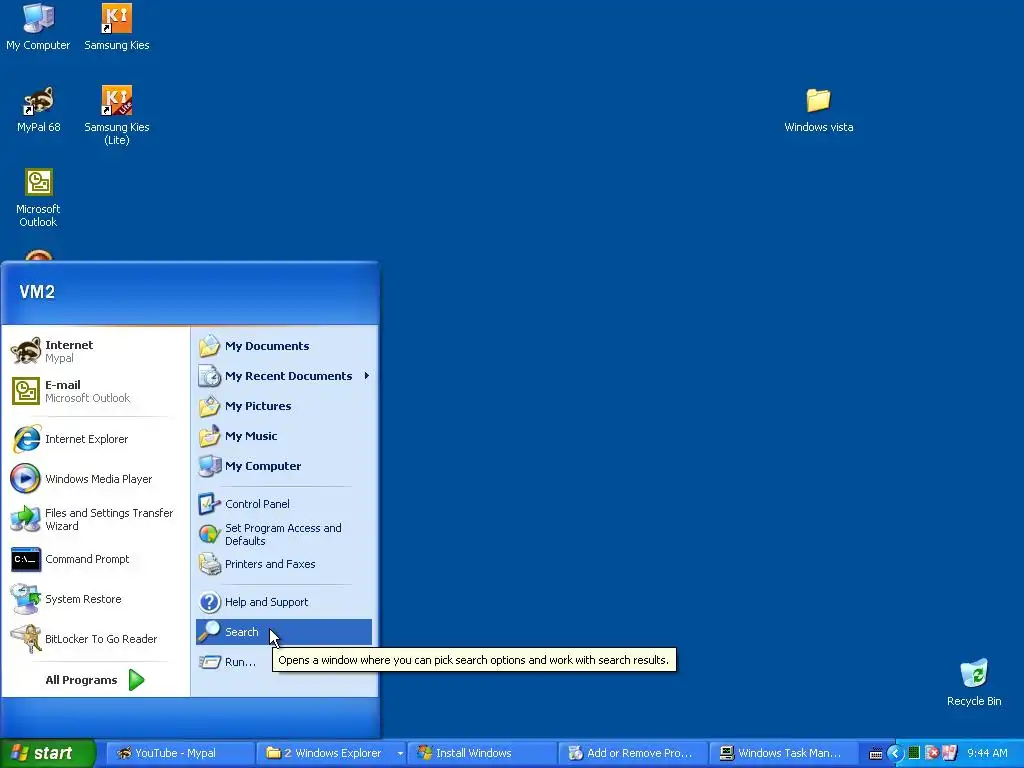Click the keyboard icon on taskbar

(876, 754)
